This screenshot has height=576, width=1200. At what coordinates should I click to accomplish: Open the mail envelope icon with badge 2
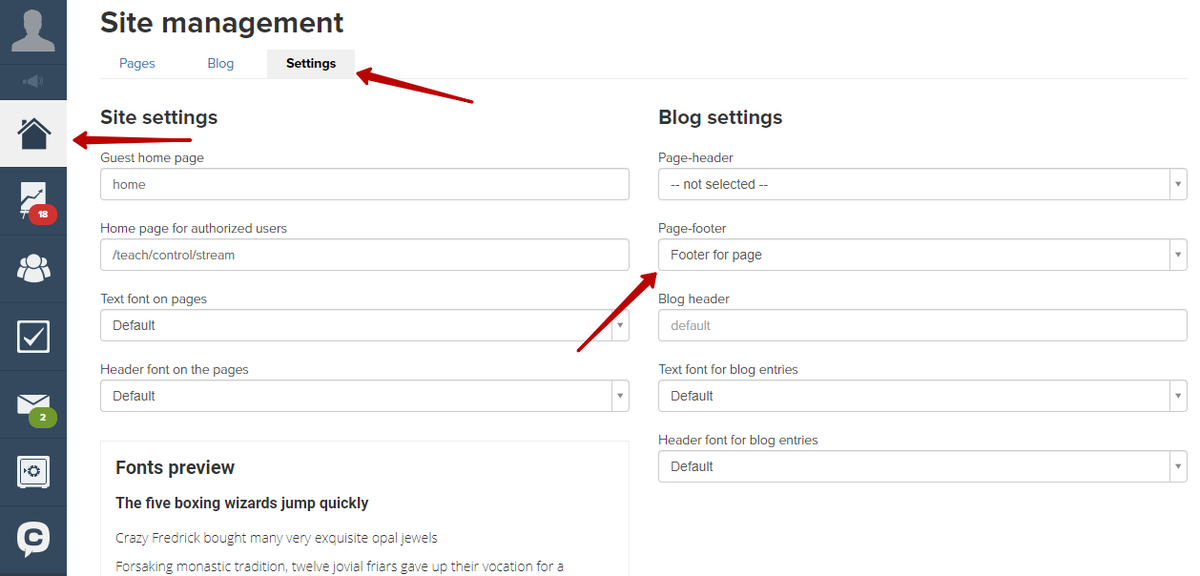coord(35,406)
